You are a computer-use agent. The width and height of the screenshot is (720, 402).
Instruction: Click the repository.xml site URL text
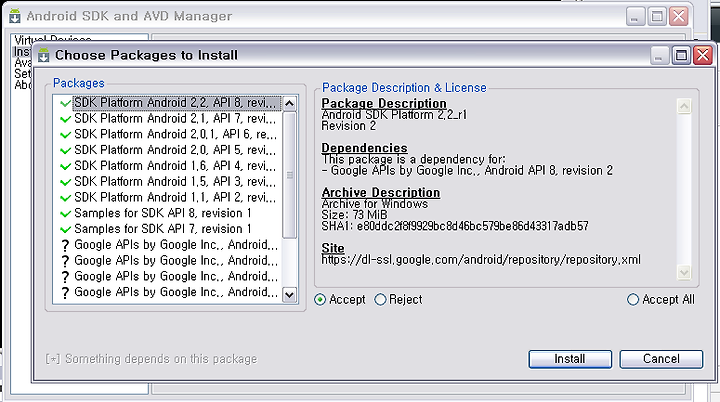pyautogui.click(x=481, y=260)
